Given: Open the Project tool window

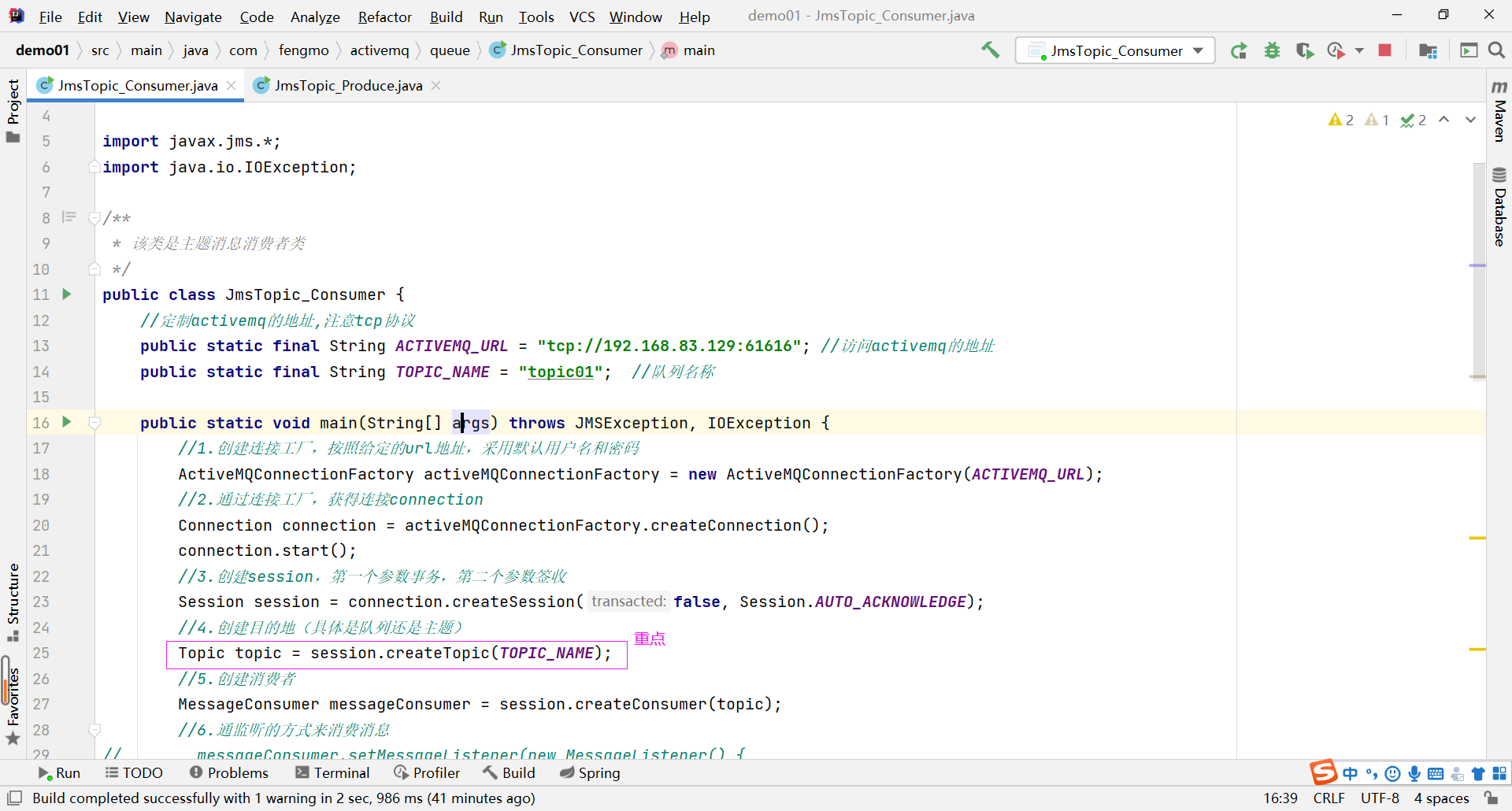Looking at the screenshot, I should click(x=13, y=110).
